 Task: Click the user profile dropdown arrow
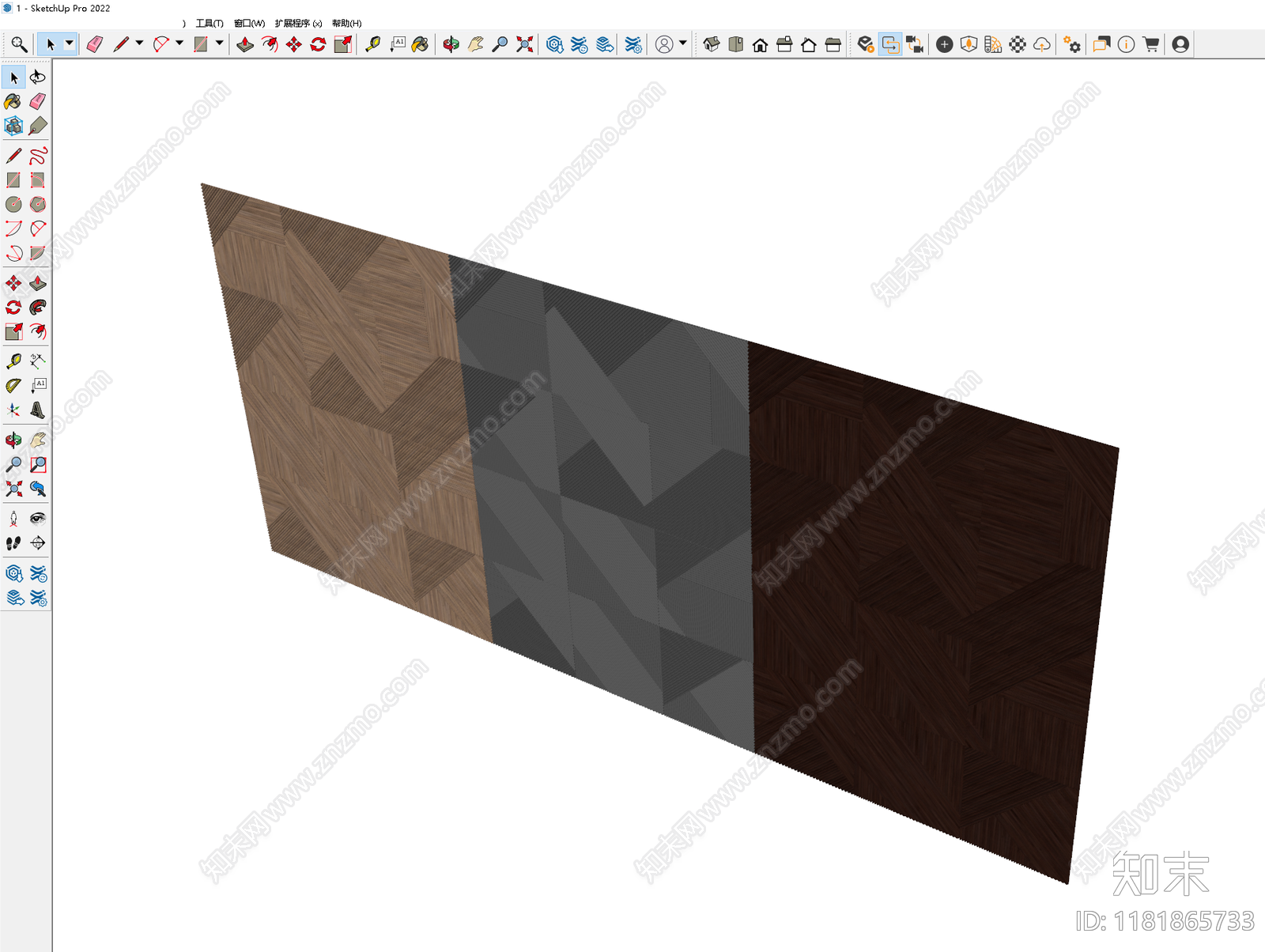pos(683,44)
